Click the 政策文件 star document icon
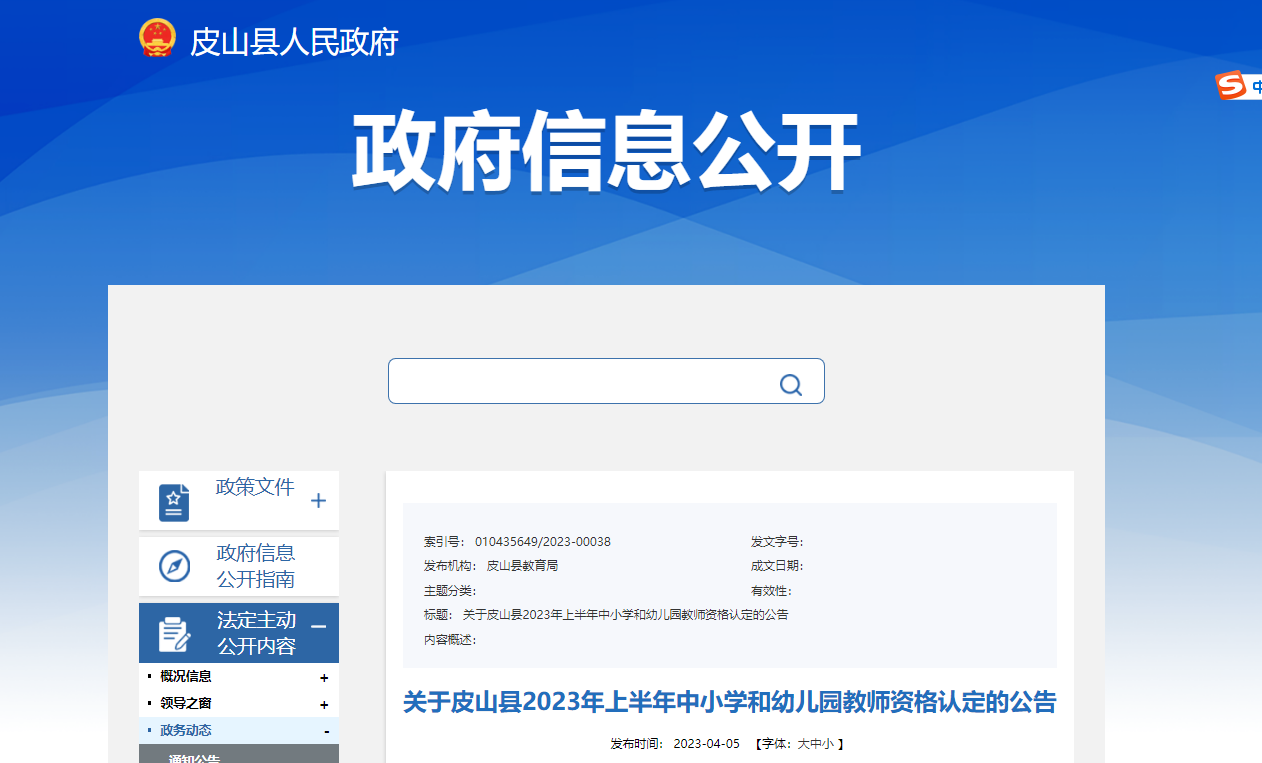This screenshot has width=1262, height=763. (x=174, y=502)
